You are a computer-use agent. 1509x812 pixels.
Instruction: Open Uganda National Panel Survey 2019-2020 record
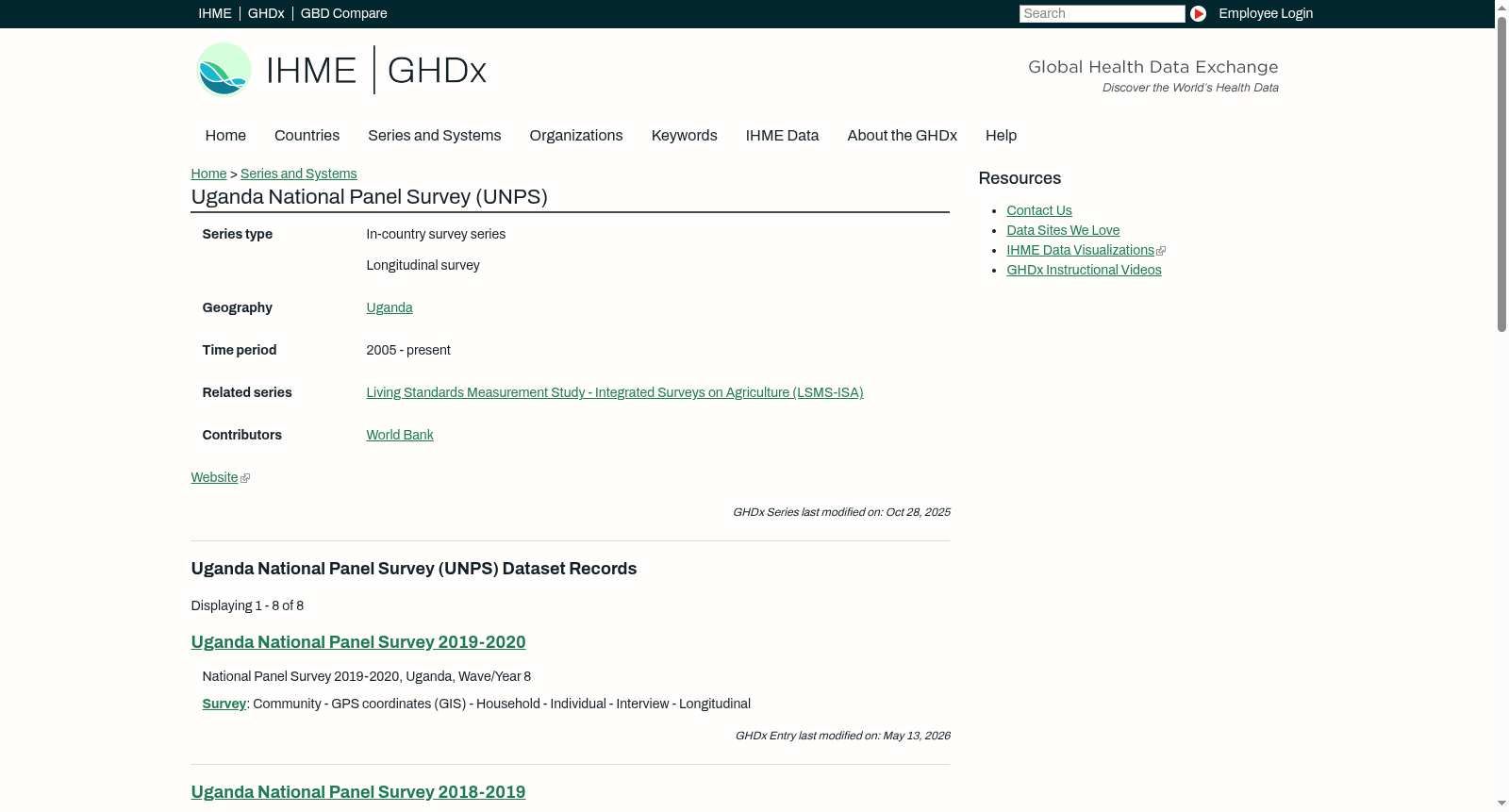coord(358,642)
